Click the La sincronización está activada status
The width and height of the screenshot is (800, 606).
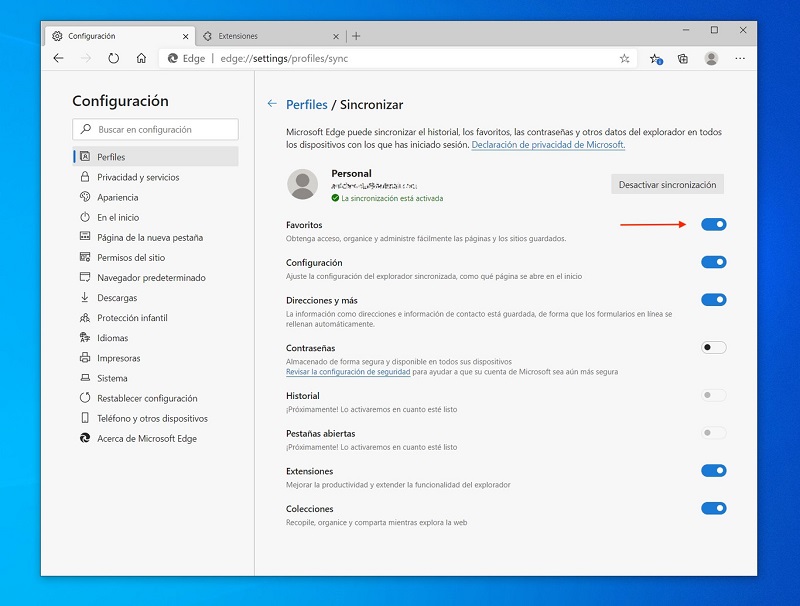click(x=387, y=198)
